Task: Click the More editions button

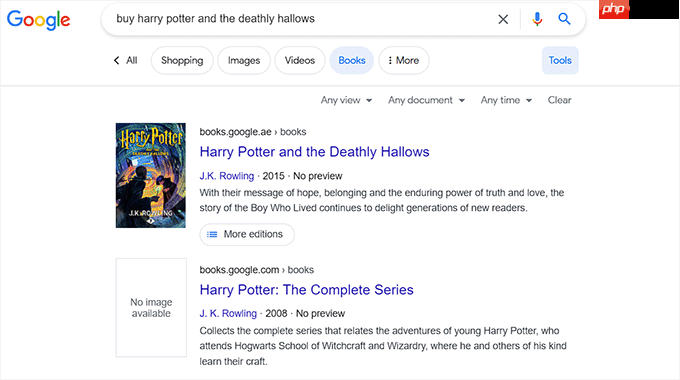Action: [247, 234]
